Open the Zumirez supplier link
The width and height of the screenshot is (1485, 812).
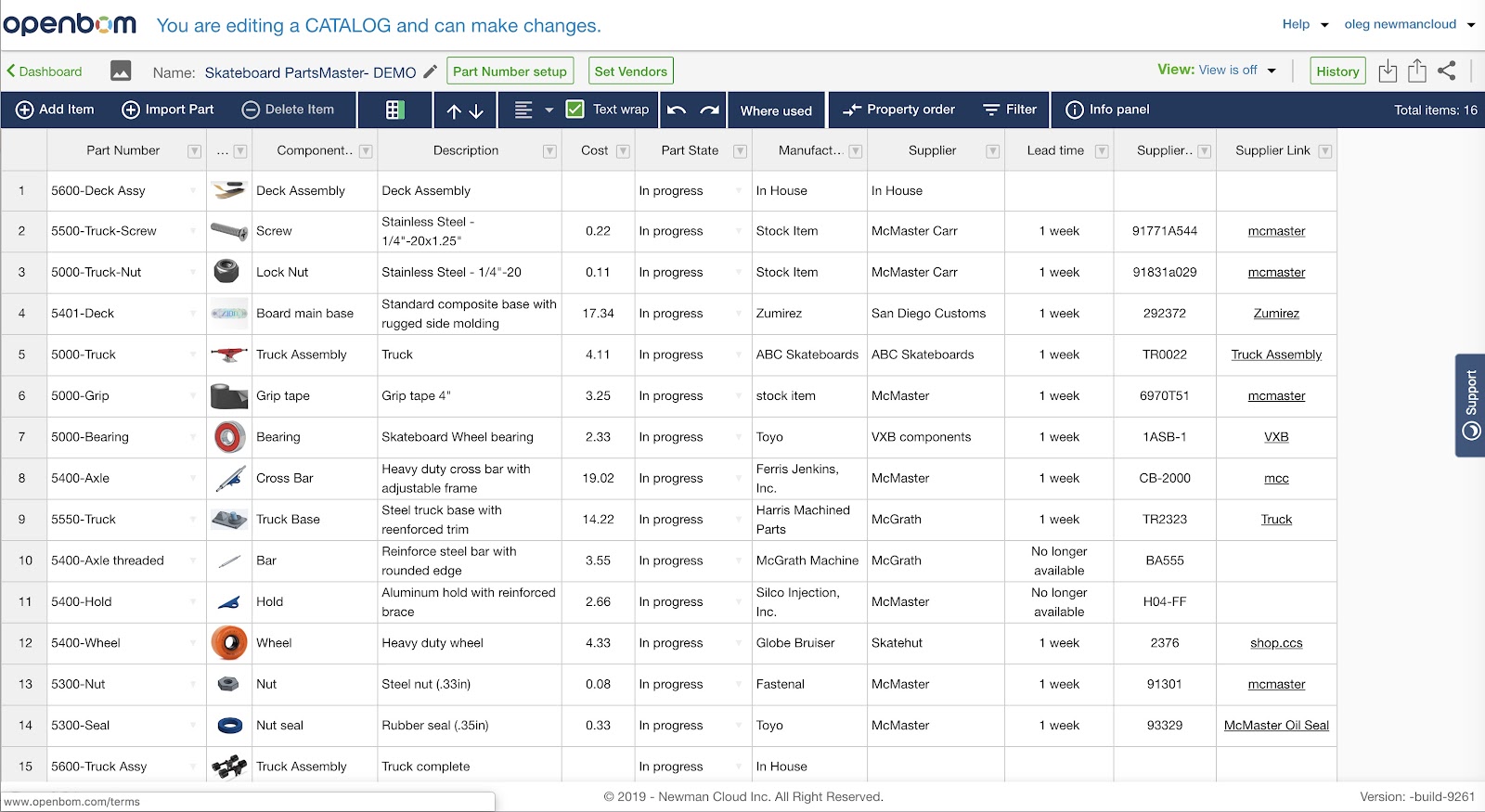[1276, 314]
